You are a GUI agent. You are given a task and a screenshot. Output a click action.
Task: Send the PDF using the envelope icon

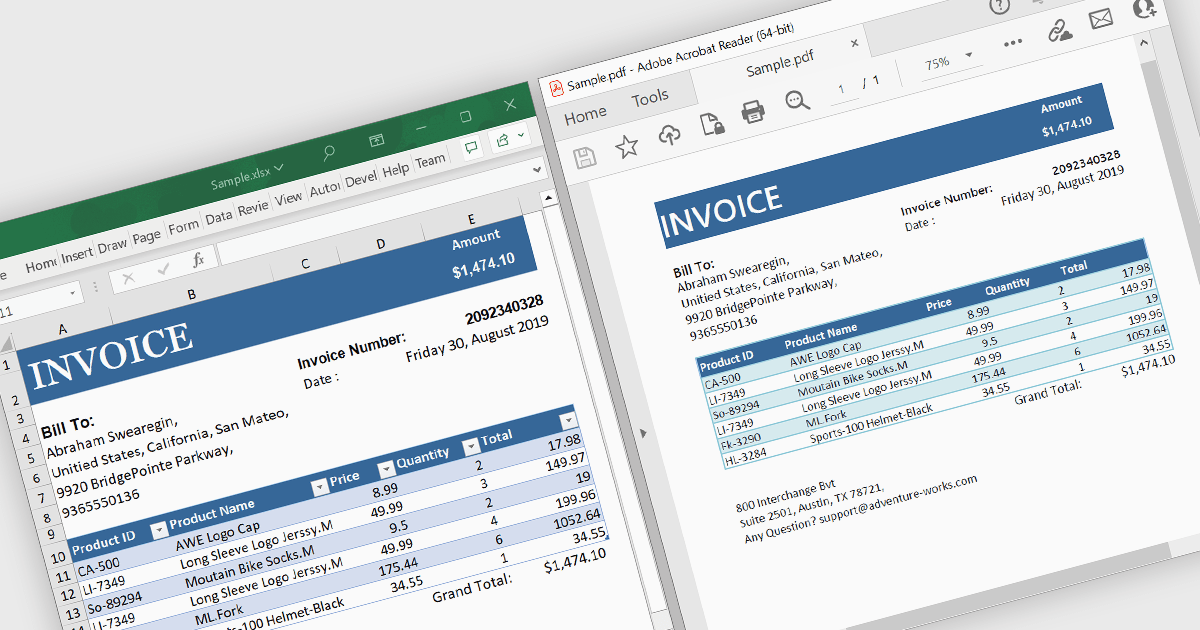pyautogui.click(x=1101, y=19)
